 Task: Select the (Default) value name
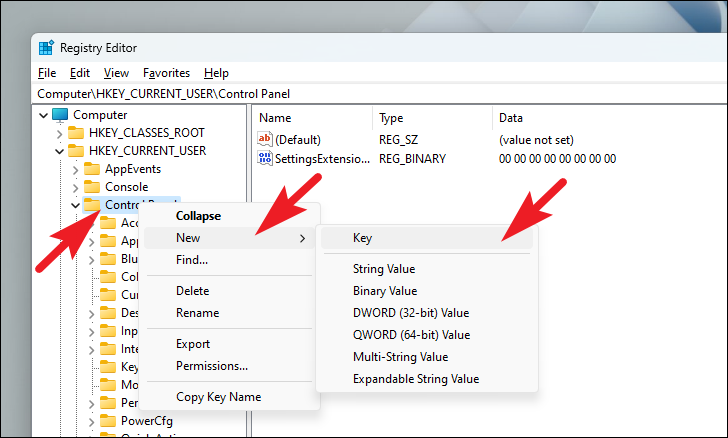[298, 140]
